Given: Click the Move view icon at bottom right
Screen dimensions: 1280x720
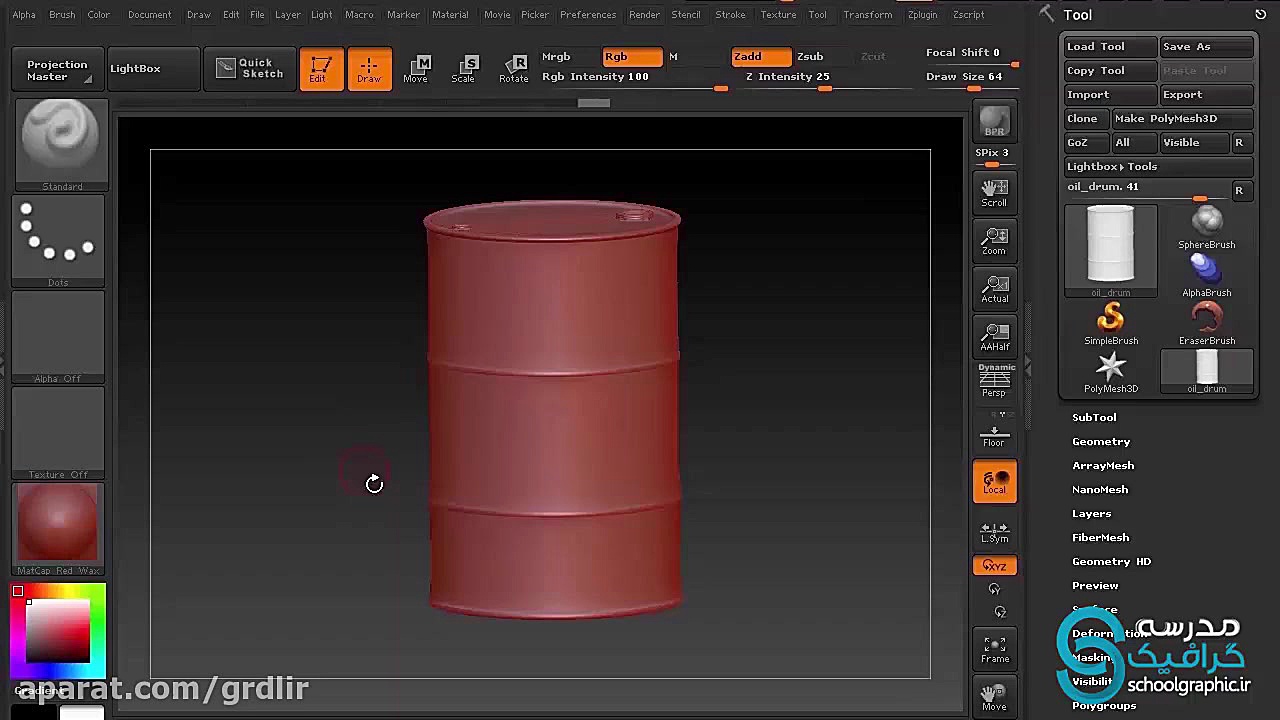Looking at the screenshot, I should 994,697.
